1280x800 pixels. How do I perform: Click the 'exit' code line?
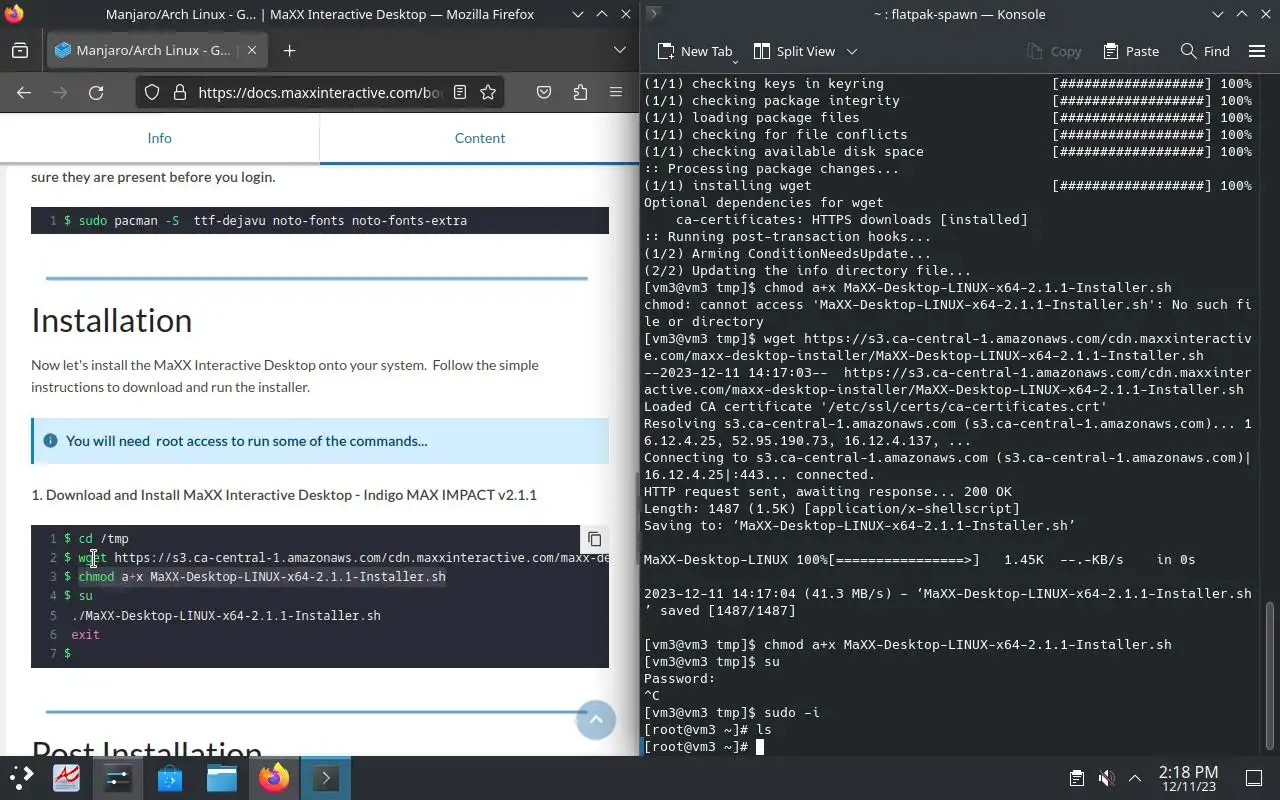point(85,635)
